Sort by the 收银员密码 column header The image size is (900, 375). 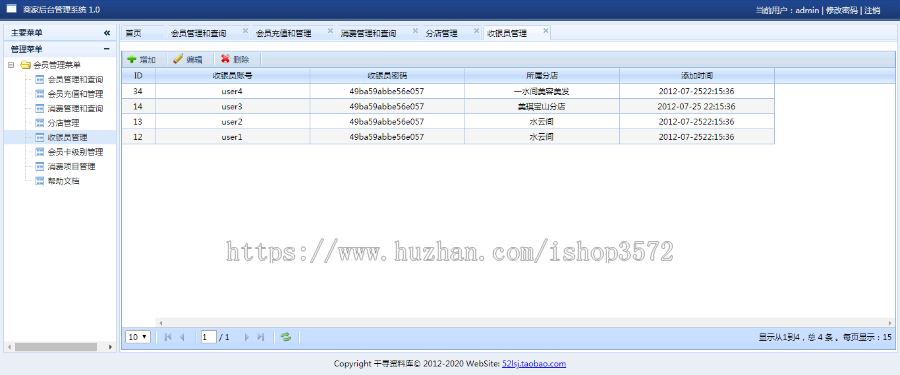coord(387,75)
